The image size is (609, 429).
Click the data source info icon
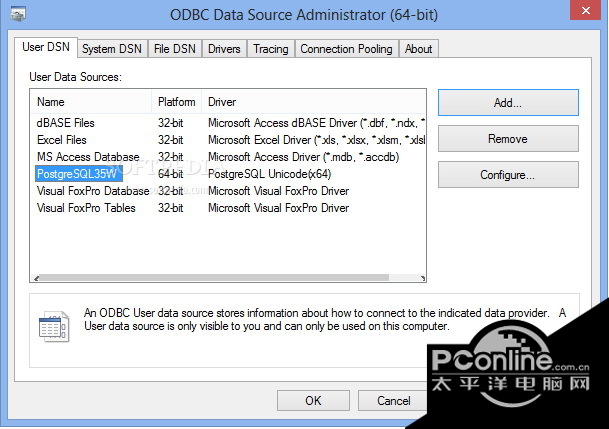pos(53,325)
